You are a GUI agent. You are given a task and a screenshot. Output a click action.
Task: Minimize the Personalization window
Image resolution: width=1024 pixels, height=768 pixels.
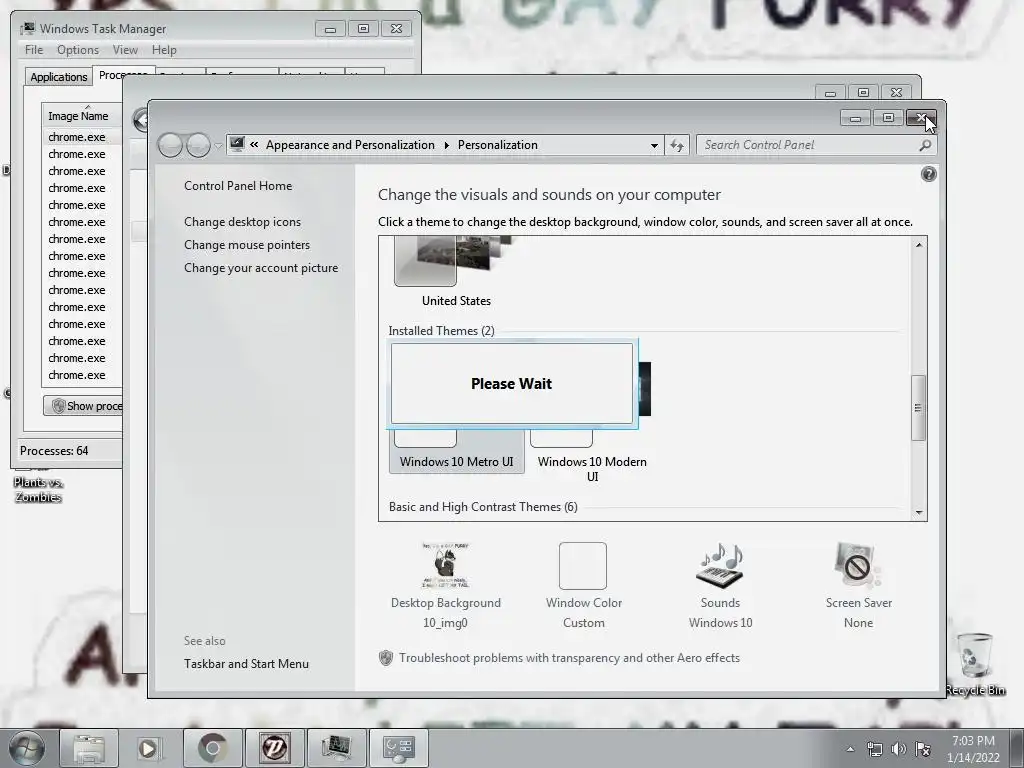[x=855, y=118]
